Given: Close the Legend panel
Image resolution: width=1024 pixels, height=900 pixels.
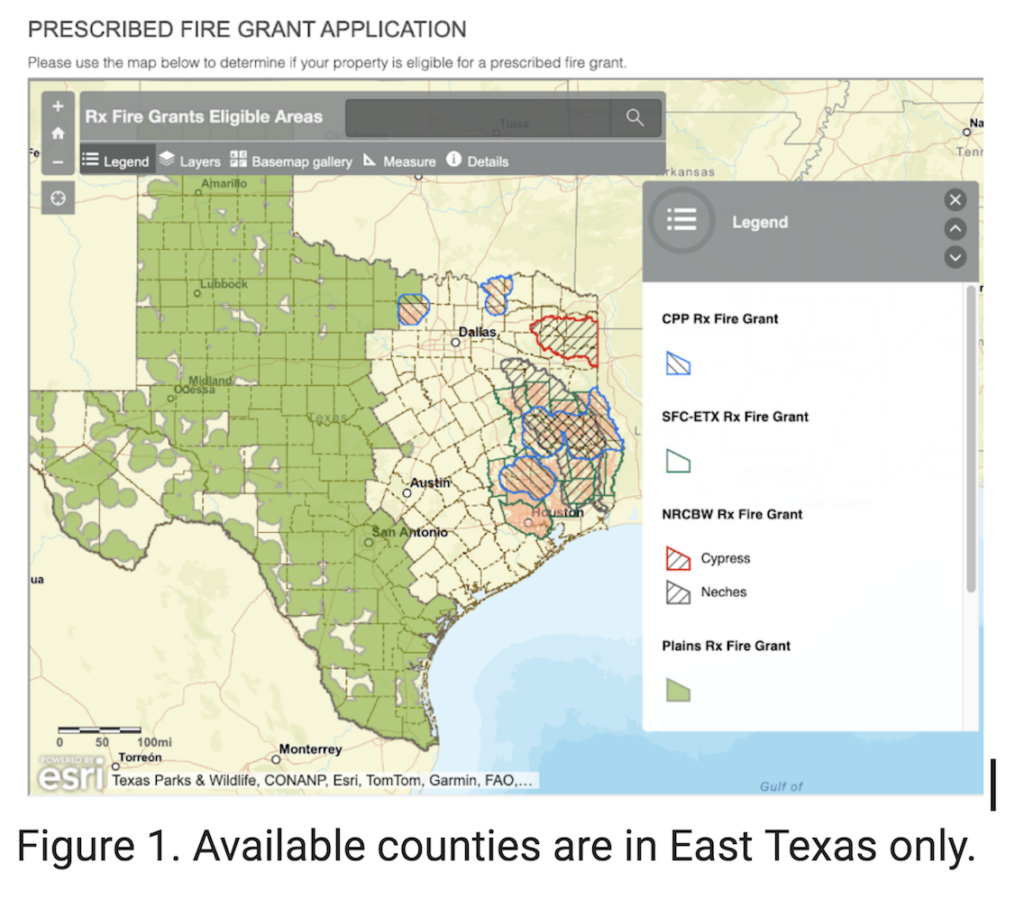Looking at the screenshot, I should (x=955, y=199).
